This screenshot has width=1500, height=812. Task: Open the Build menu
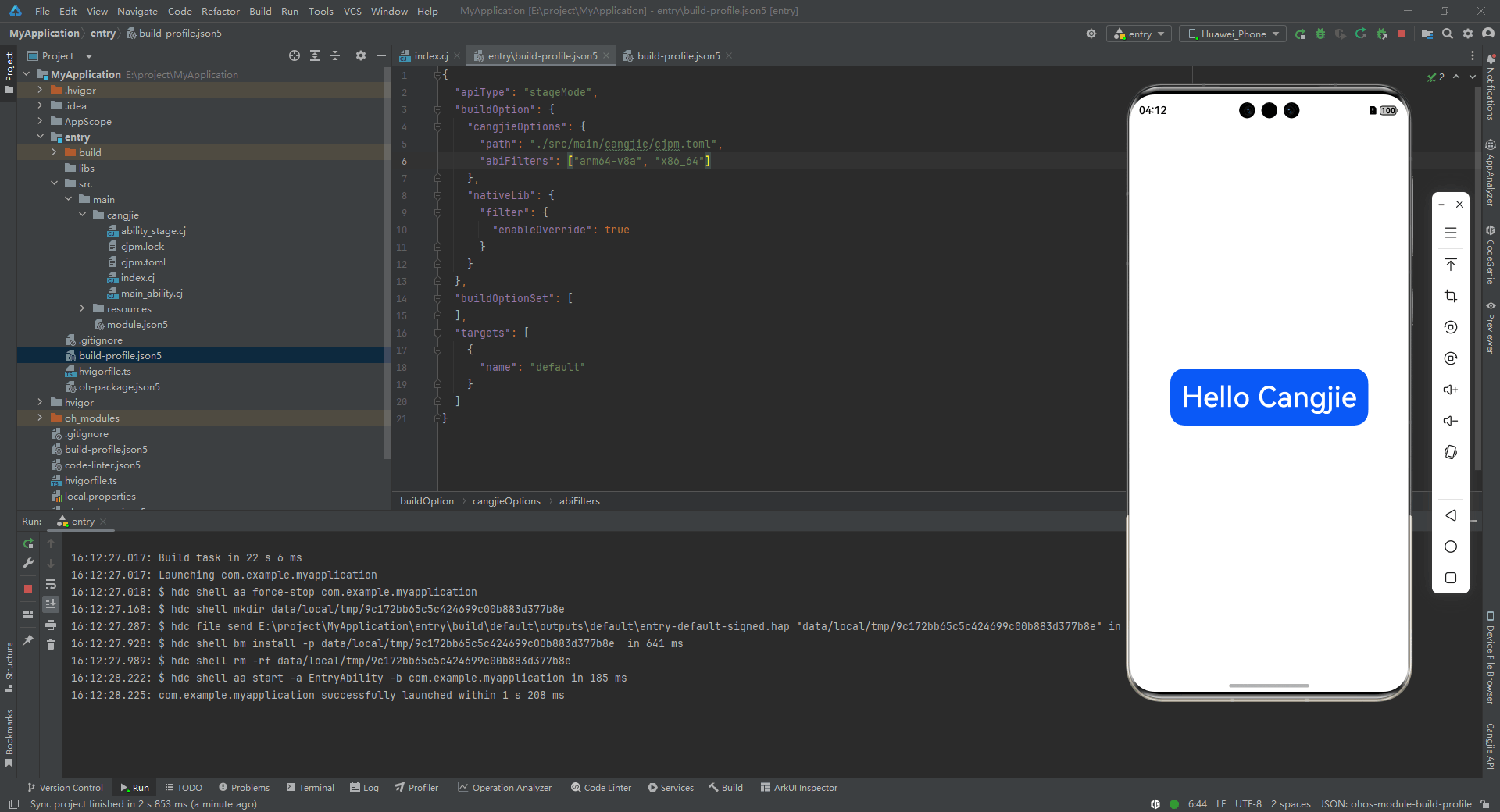coord(260,11)
